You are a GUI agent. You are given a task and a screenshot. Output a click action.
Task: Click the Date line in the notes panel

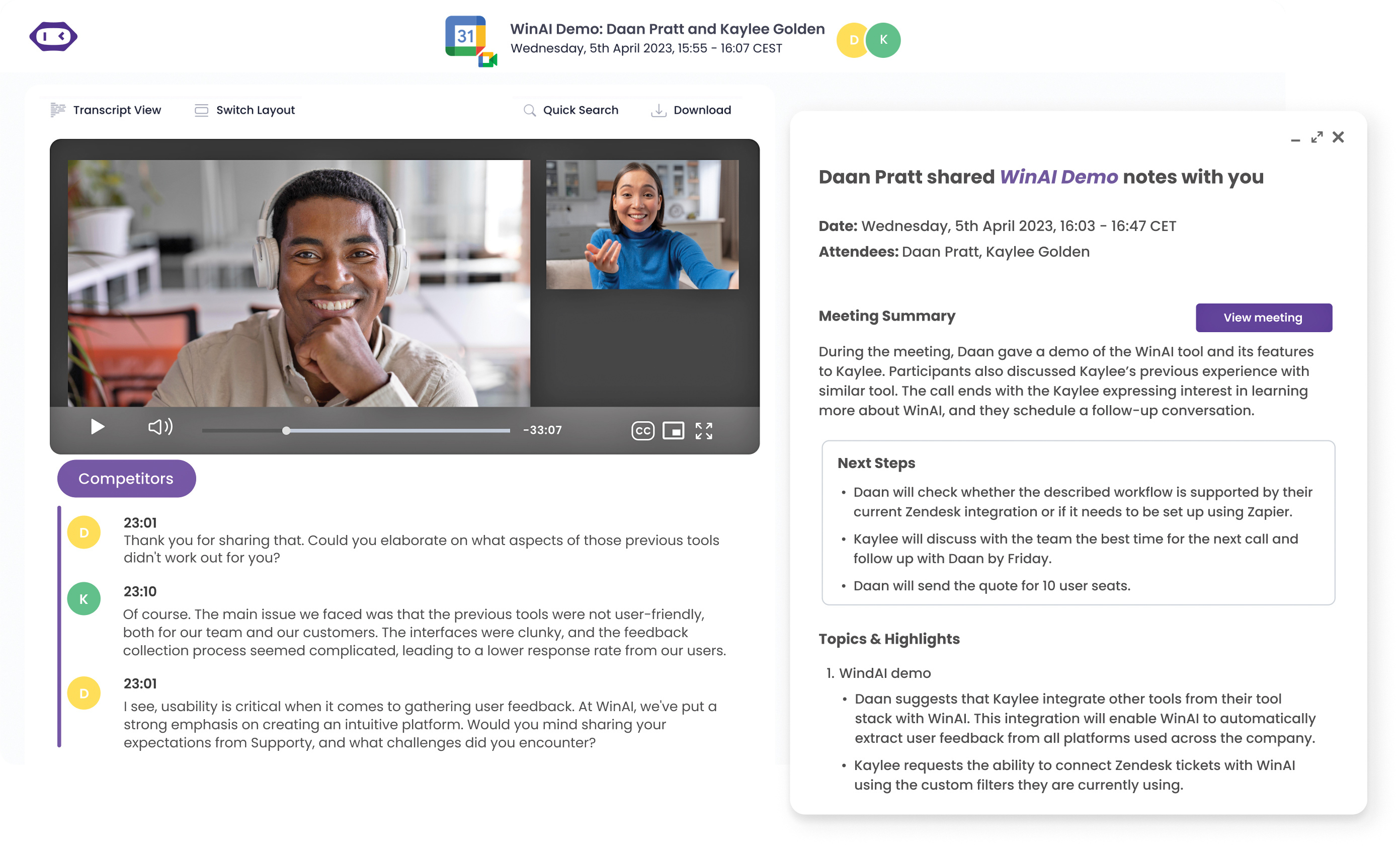(x=997, y=225)
